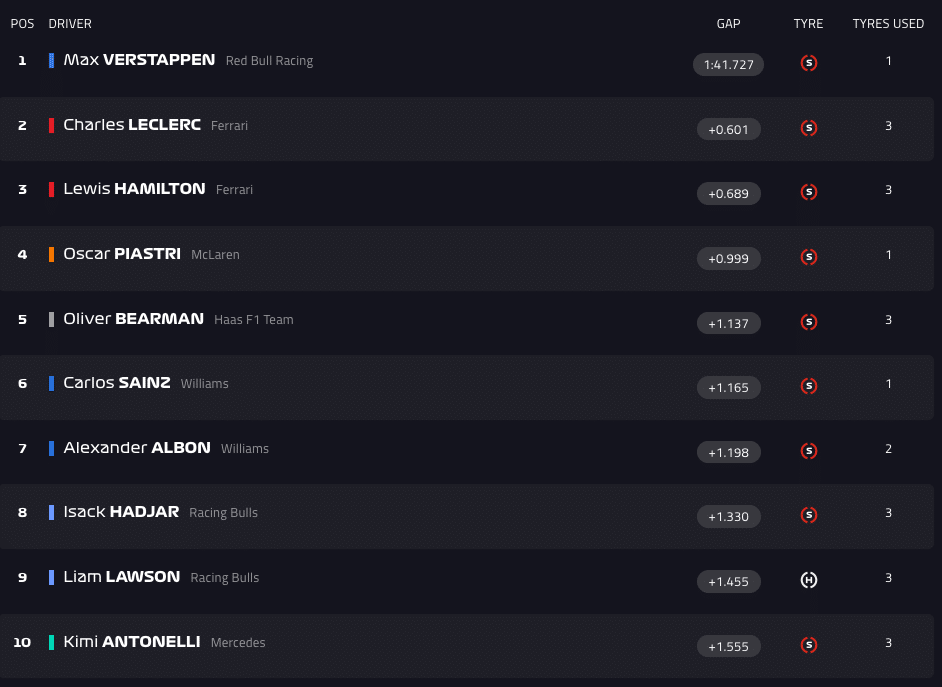The height and width of the screenshot is (687, 942).
Task: Click Piastri's soft tyre compound icon
Action: (x=808, y=257)
